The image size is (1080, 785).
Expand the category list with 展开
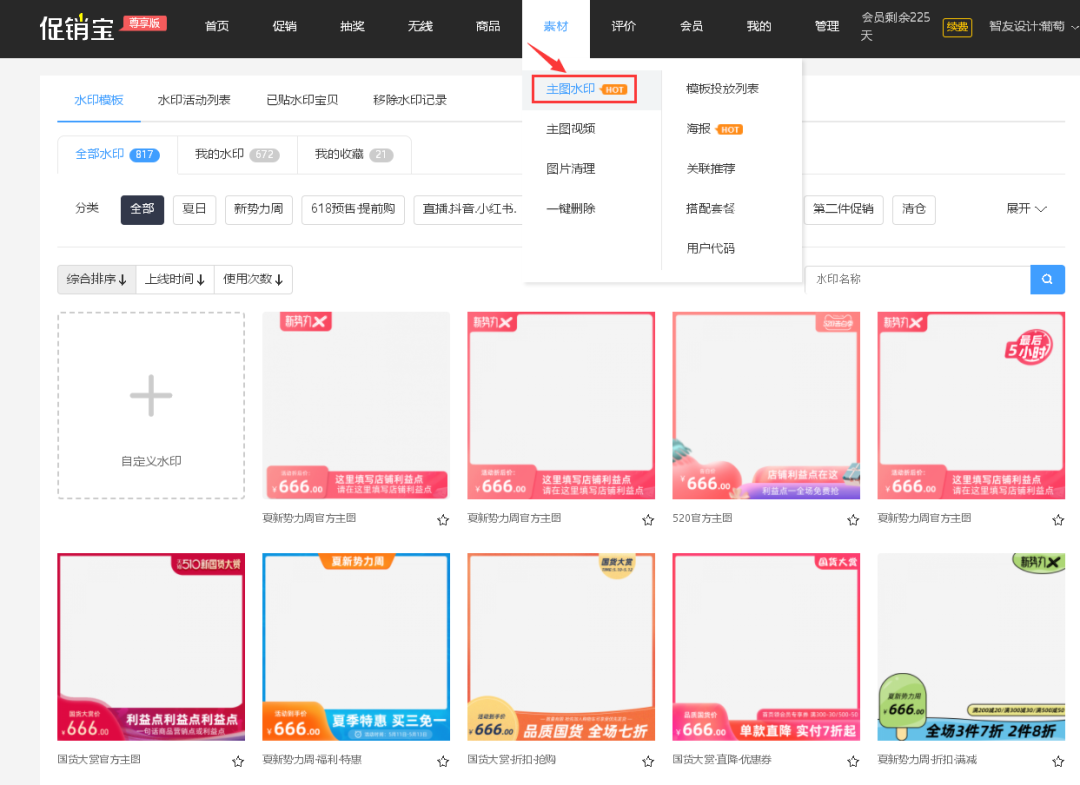click(x=1026, y=209)
